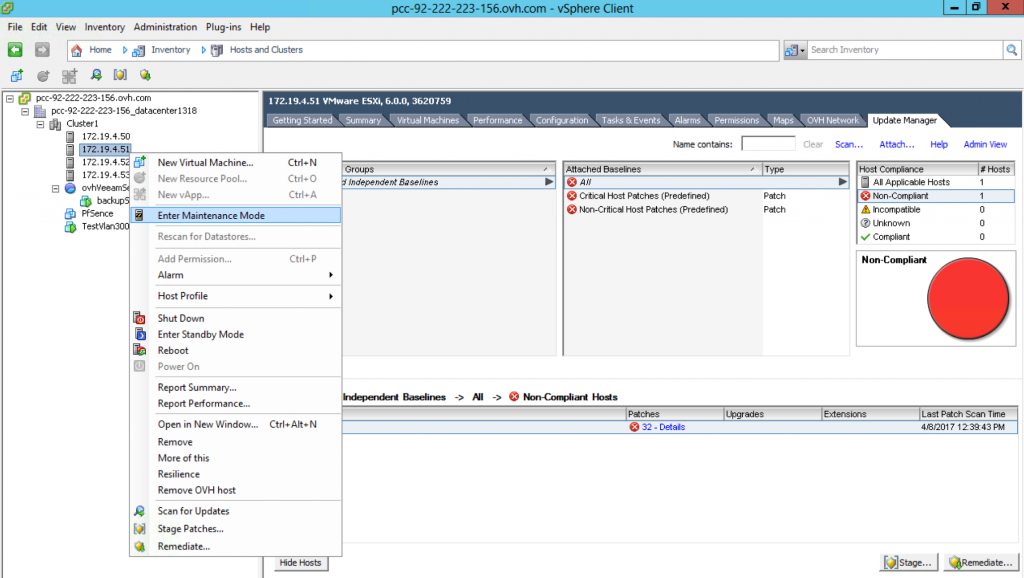Screen dimensions: 1024x578
Task: Click the Forward navigation arrow
Action: pos(42,50)
